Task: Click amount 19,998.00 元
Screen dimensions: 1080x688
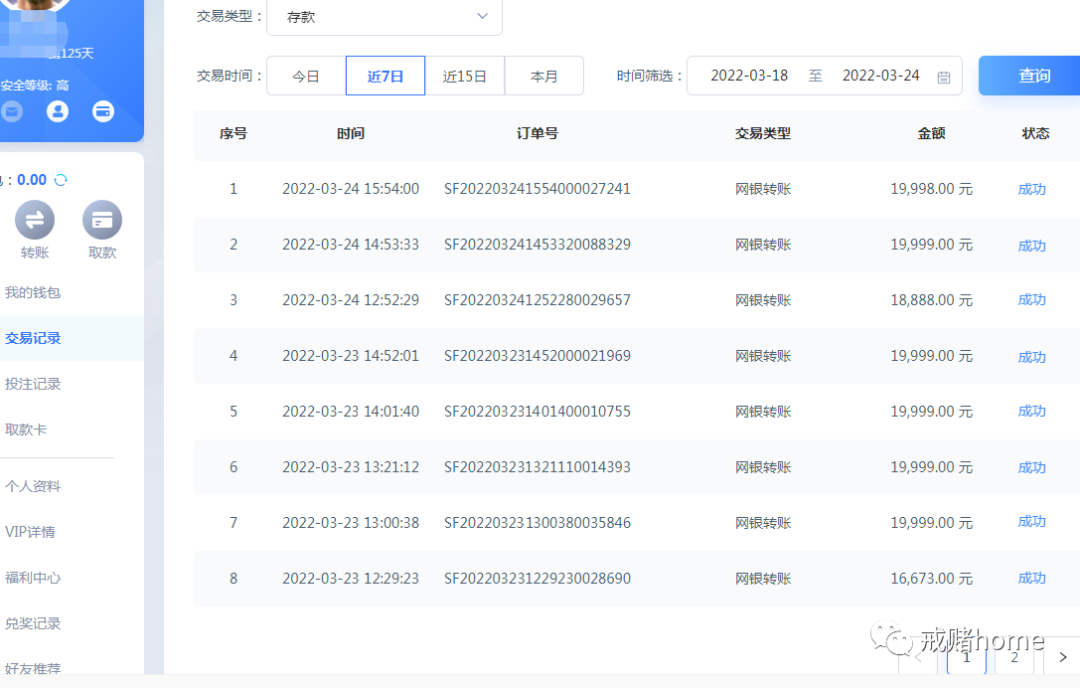Action: (x=931, y=189)
